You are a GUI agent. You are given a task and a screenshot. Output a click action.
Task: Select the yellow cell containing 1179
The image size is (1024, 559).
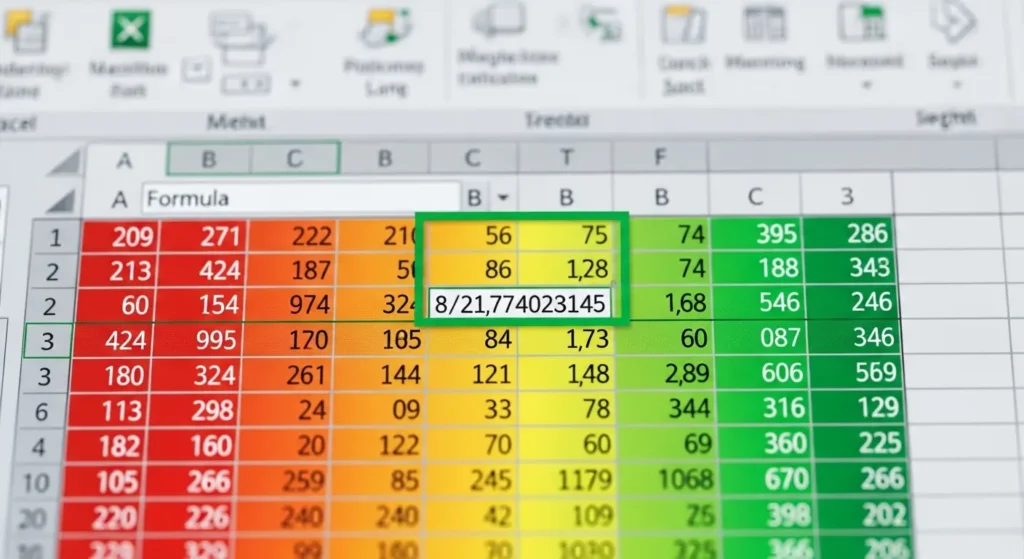[x=567, y=482]
